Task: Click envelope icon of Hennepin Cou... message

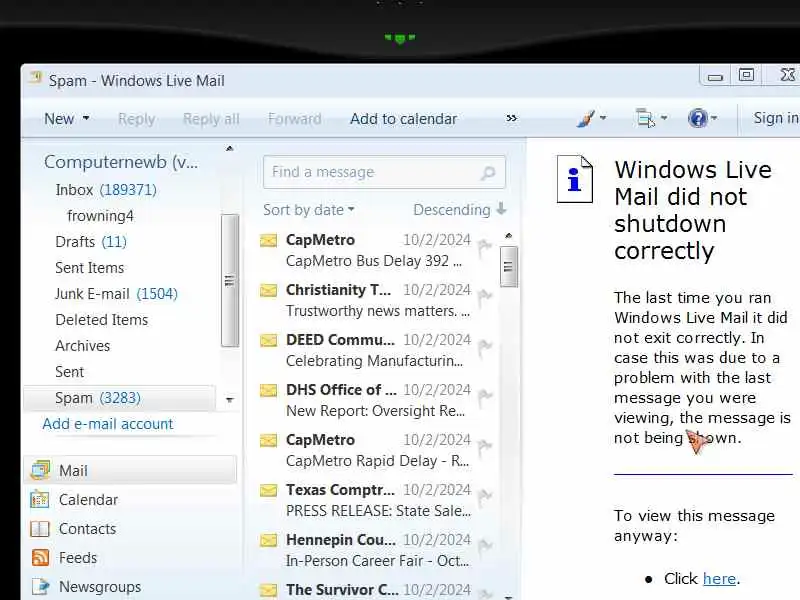Action: [269, 540]
